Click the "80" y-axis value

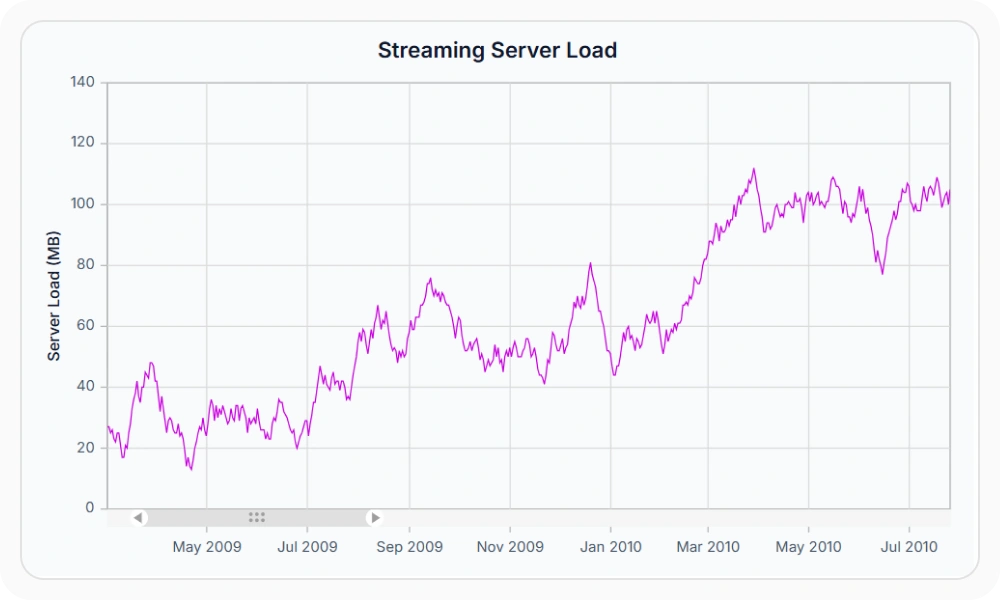click(x=85, y=264)
